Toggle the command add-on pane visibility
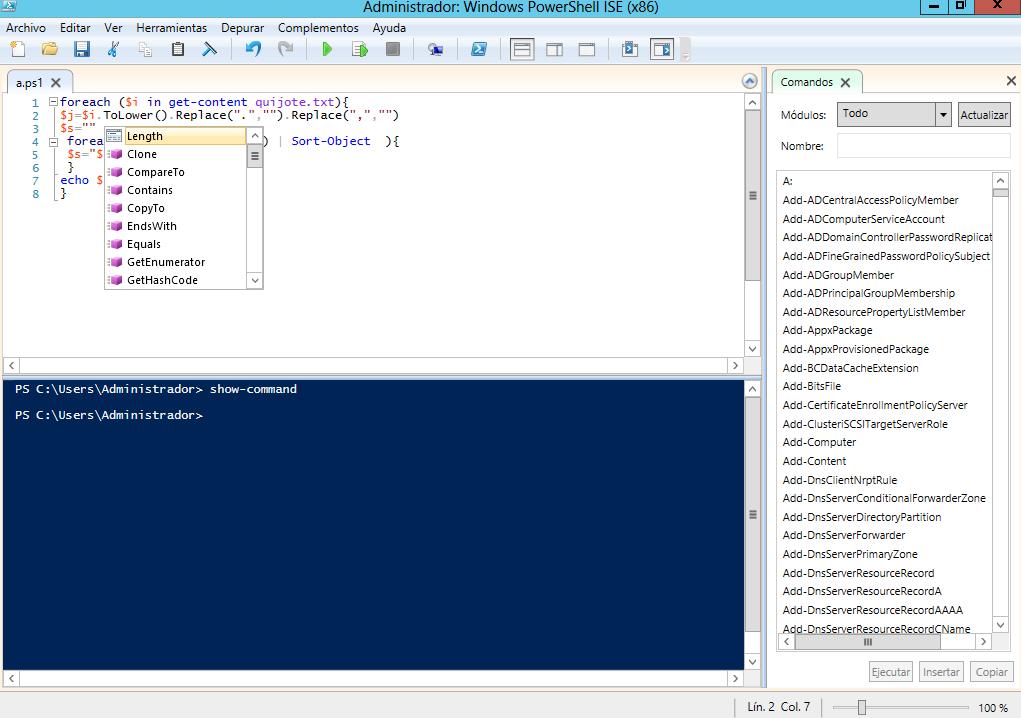Viewport: 1021px width, 718px height. pyautogui.click(x=662, y=49)
